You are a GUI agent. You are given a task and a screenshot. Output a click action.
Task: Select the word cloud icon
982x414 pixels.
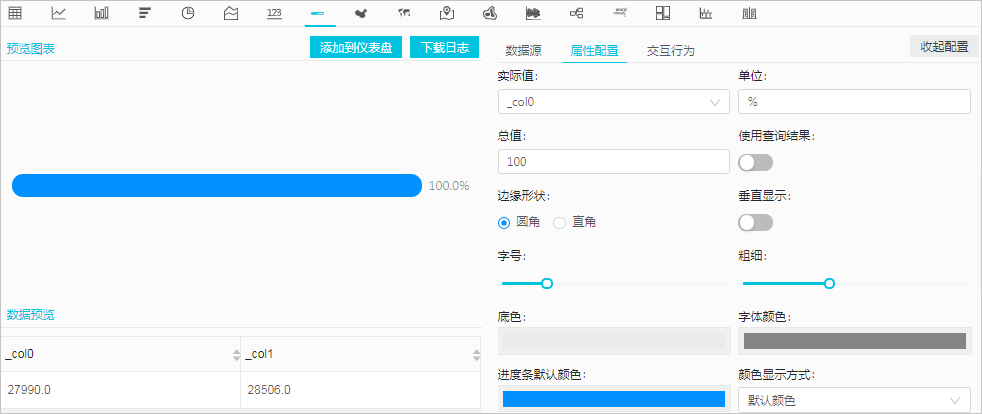click(620, 13)
